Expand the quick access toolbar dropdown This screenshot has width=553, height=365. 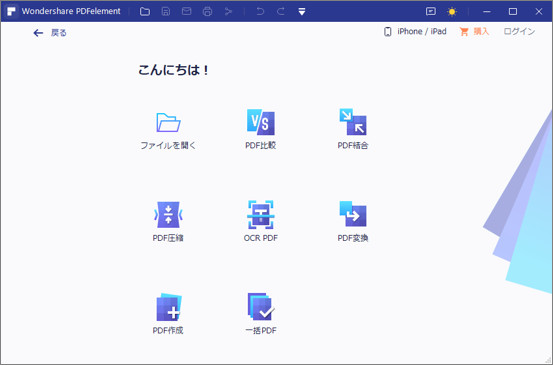coord(302,12)
